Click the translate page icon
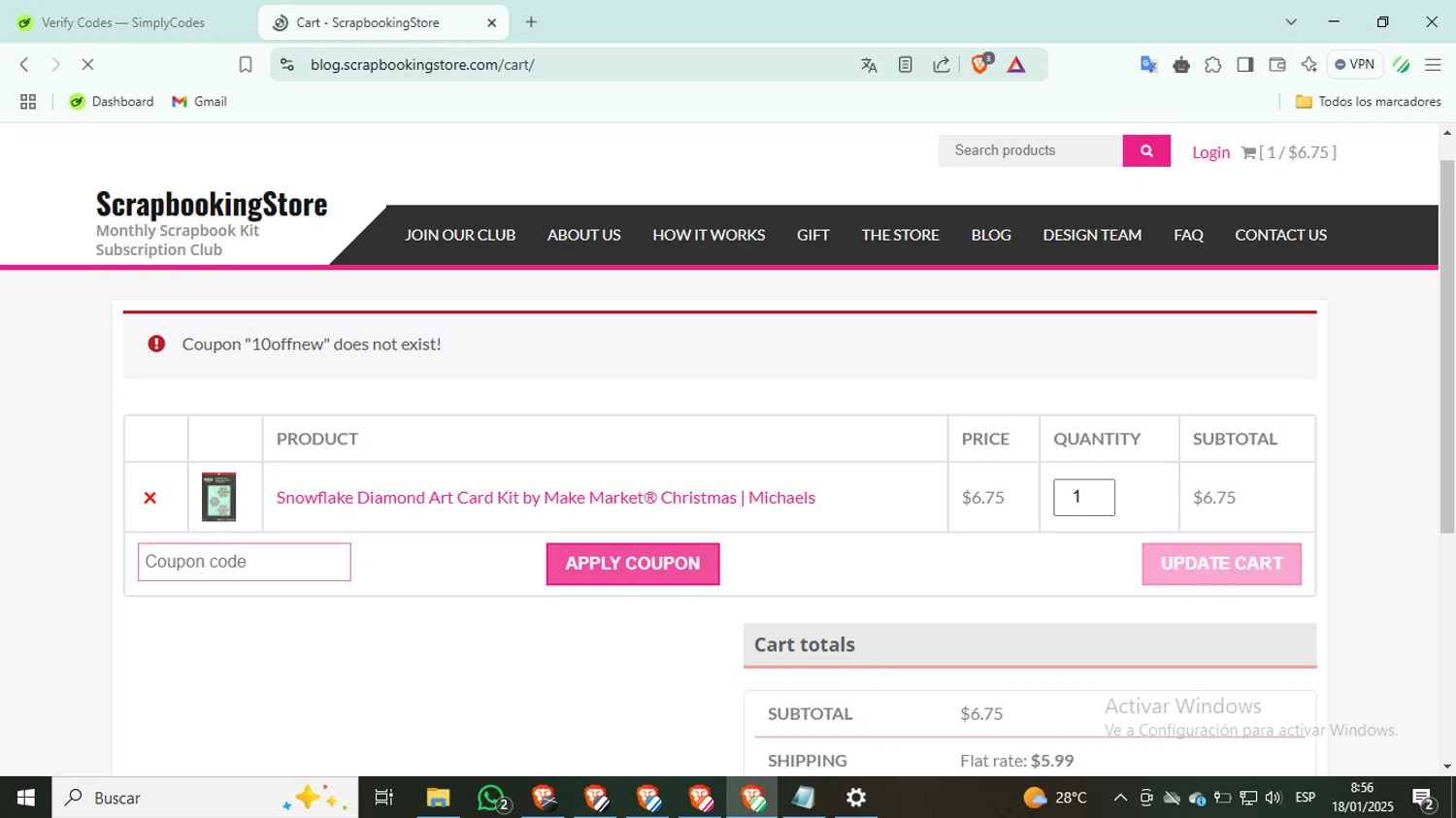Image resolution: width=1456 pixels, height=818 pixels. pos(869,65)
